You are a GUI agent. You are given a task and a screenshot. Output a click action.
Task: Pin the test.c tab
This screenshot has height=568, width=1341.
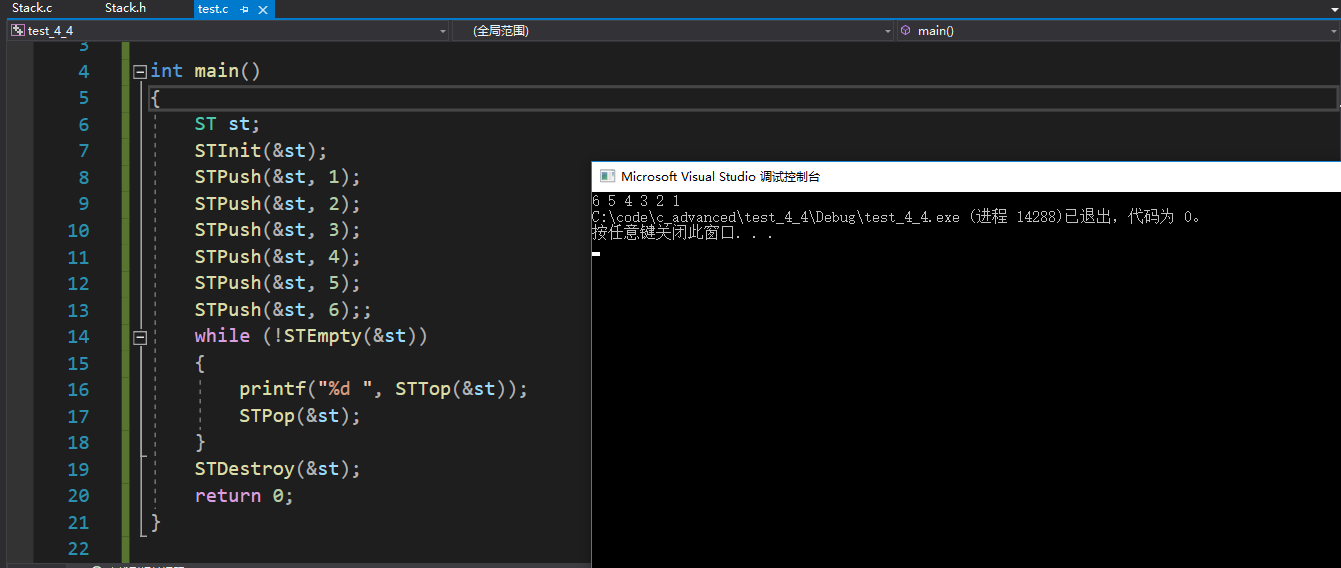point(245,10)
